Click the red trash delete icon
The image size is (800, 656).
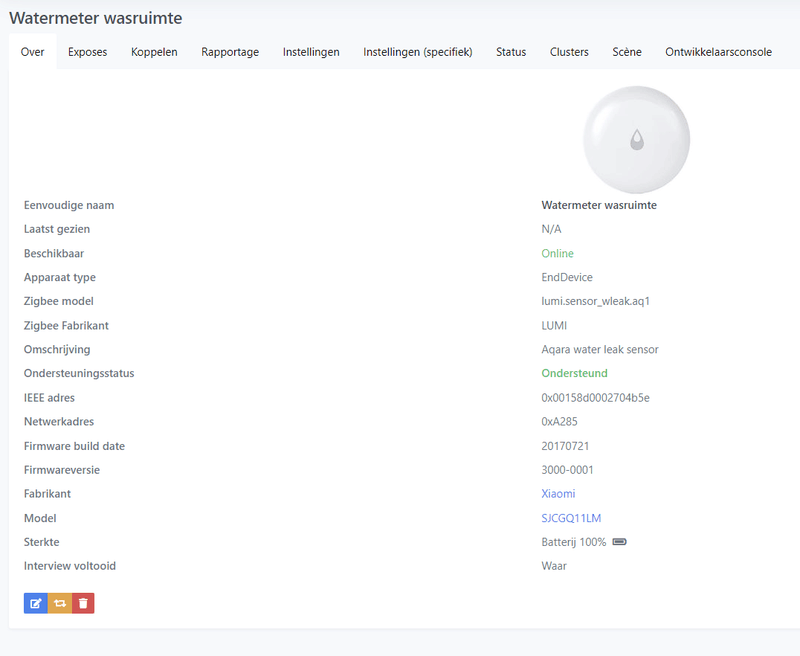(x=83, y=603)
